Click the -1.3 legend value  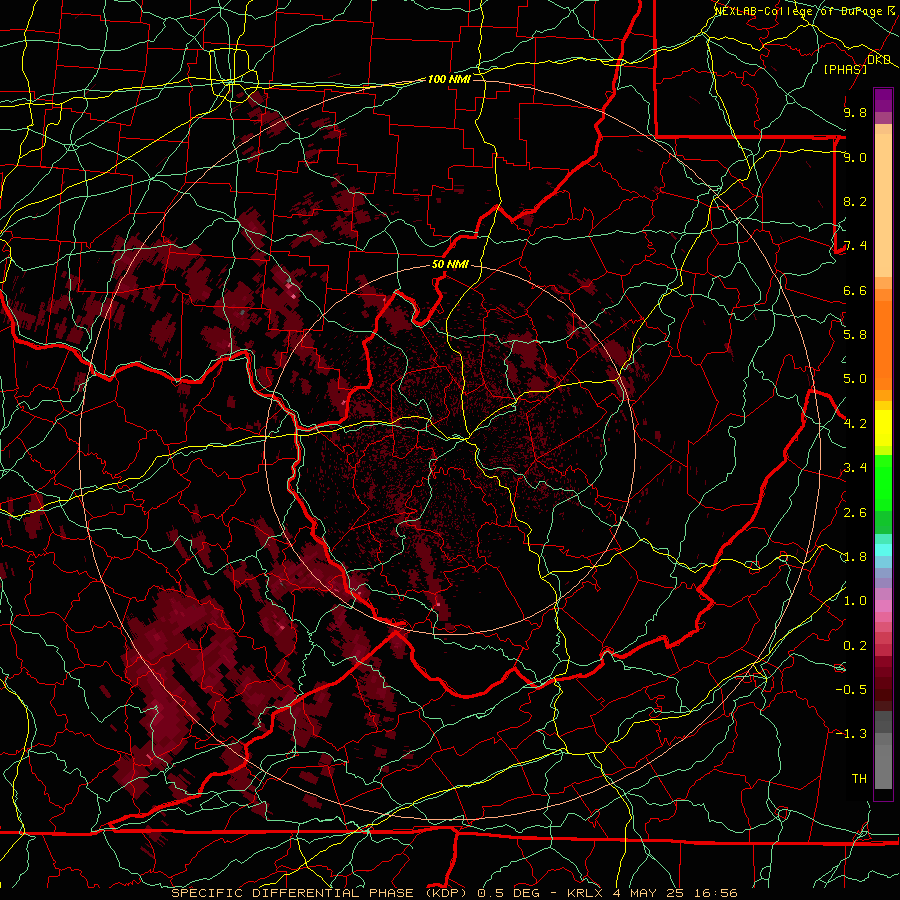851,734
